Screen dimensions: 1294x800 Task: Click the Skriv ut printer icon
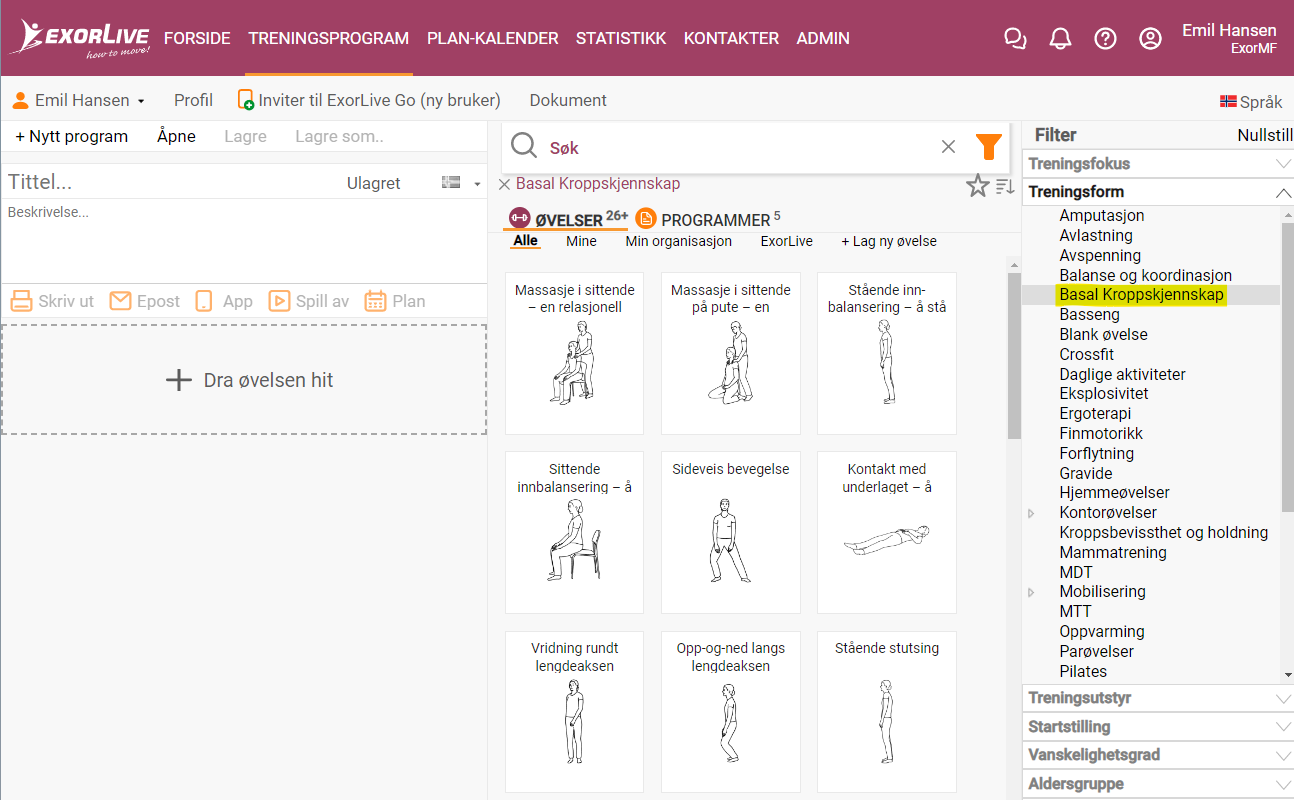(21, 301)
